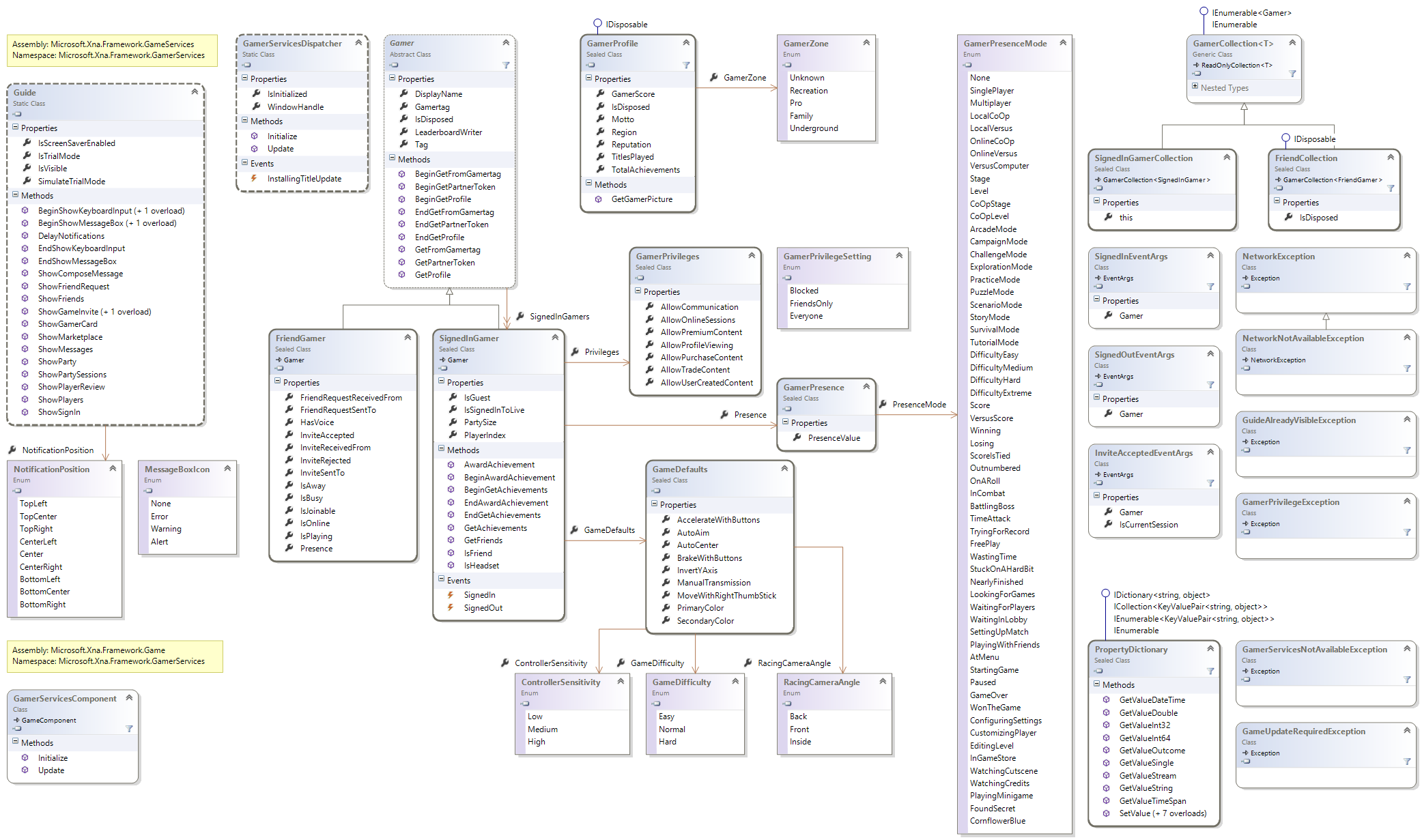The width and height of the screenshot is (1422, 840).
Task: Click the method icon beside GetValueDateTime
Action: click(1107, 700)
